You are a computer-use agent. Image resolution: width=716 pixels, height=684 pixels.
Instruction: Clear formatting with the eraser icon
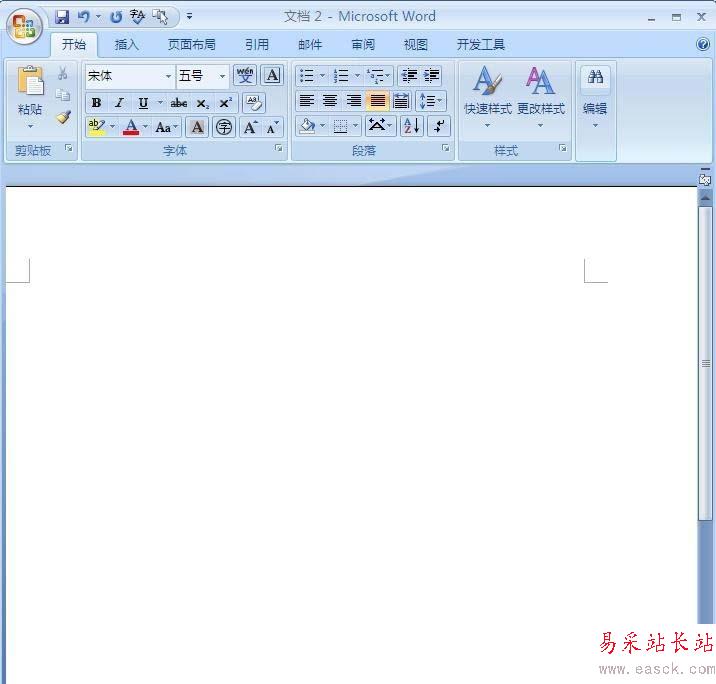click(253, 103)
